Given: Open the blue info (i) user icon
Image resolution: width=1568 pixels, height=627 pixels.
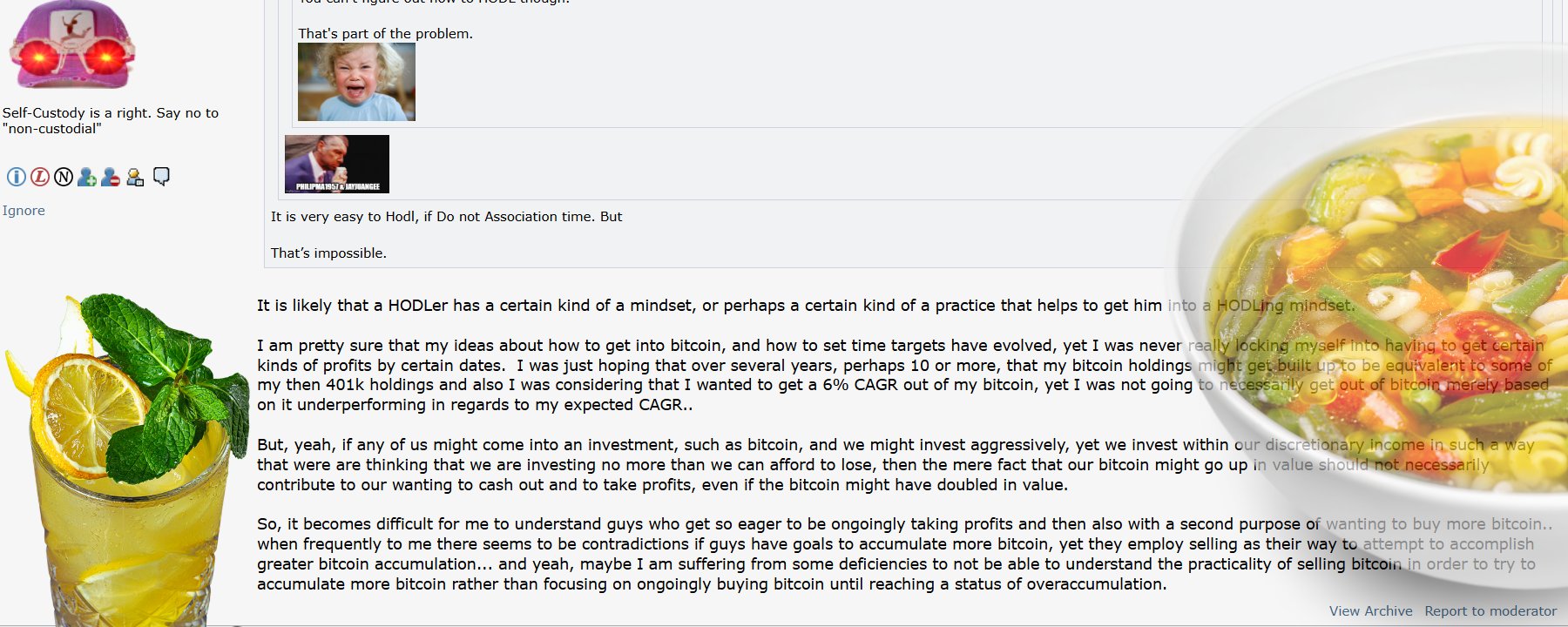Looking at the screenshot, I should coord(16,177).
